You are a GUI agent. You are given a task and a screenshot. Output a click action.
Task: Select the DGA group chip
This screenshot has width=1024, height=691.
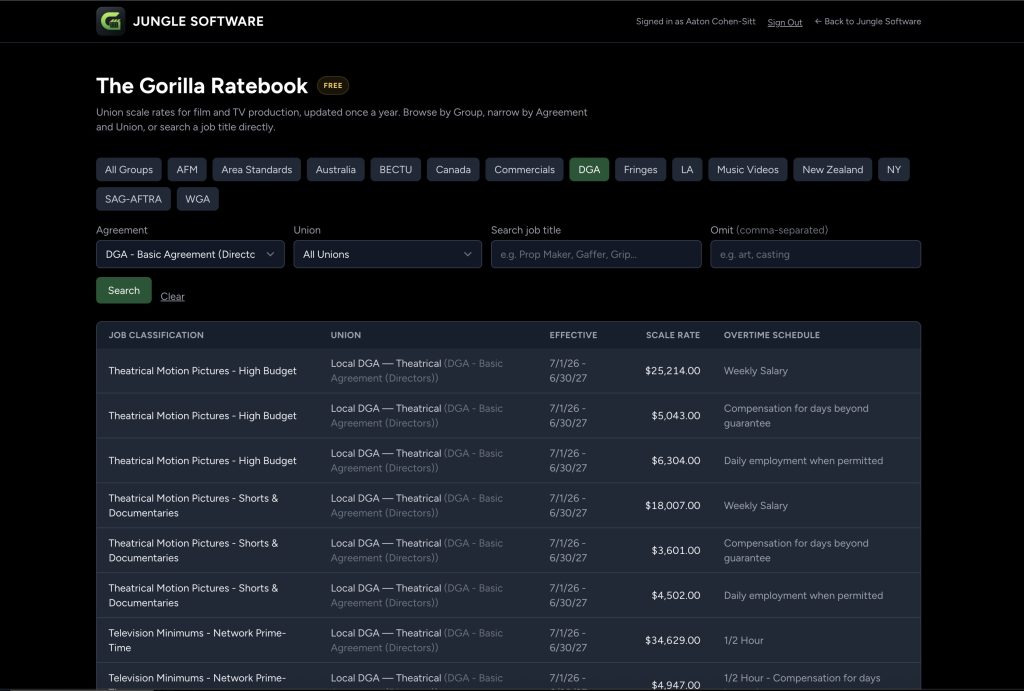(x=589, y=169)
